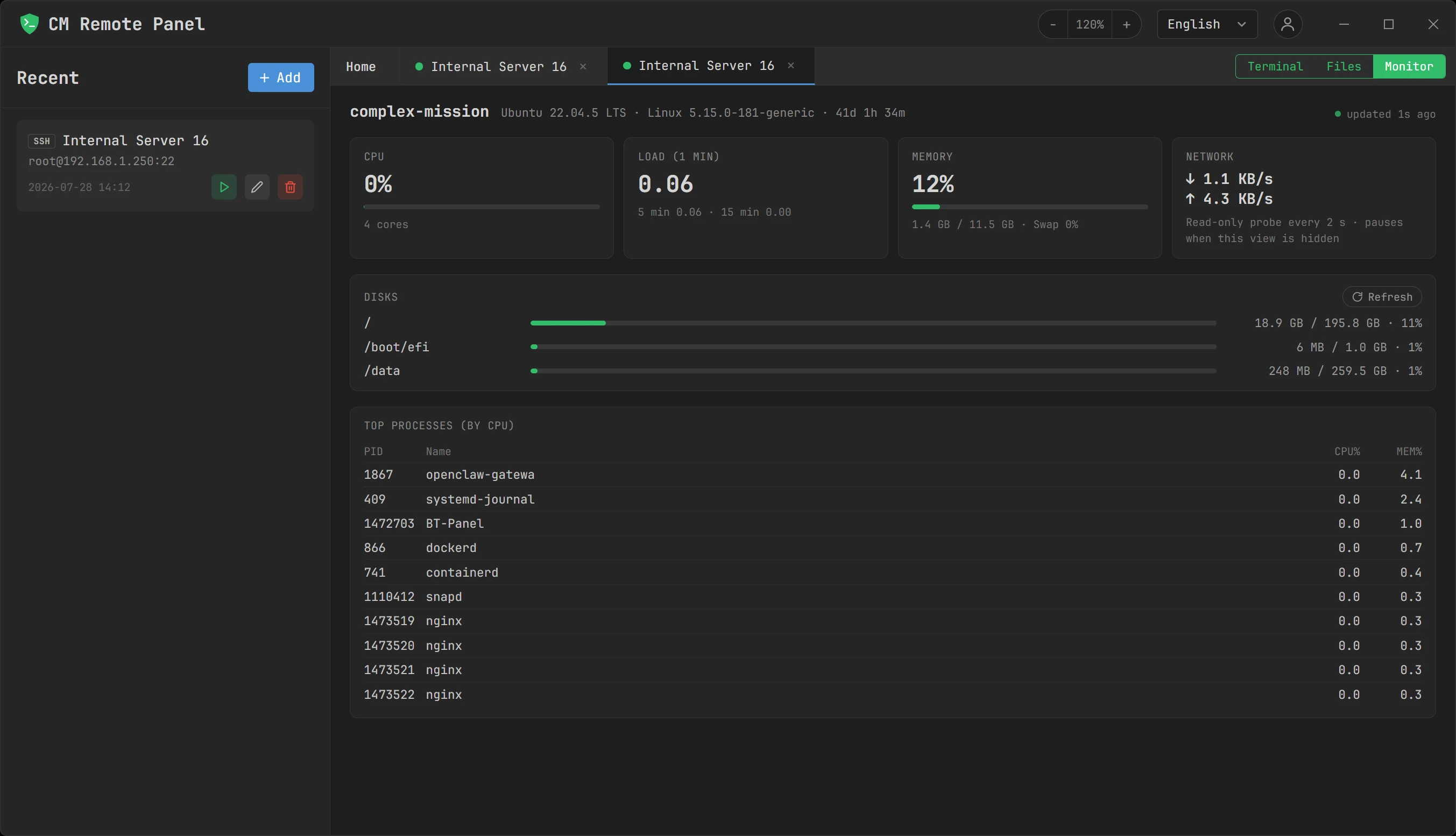The height and width of the screenshot is (836, 1456).
Task: Connect to Internal Server 16 with play icon
Action: click(x=224, y=187)
